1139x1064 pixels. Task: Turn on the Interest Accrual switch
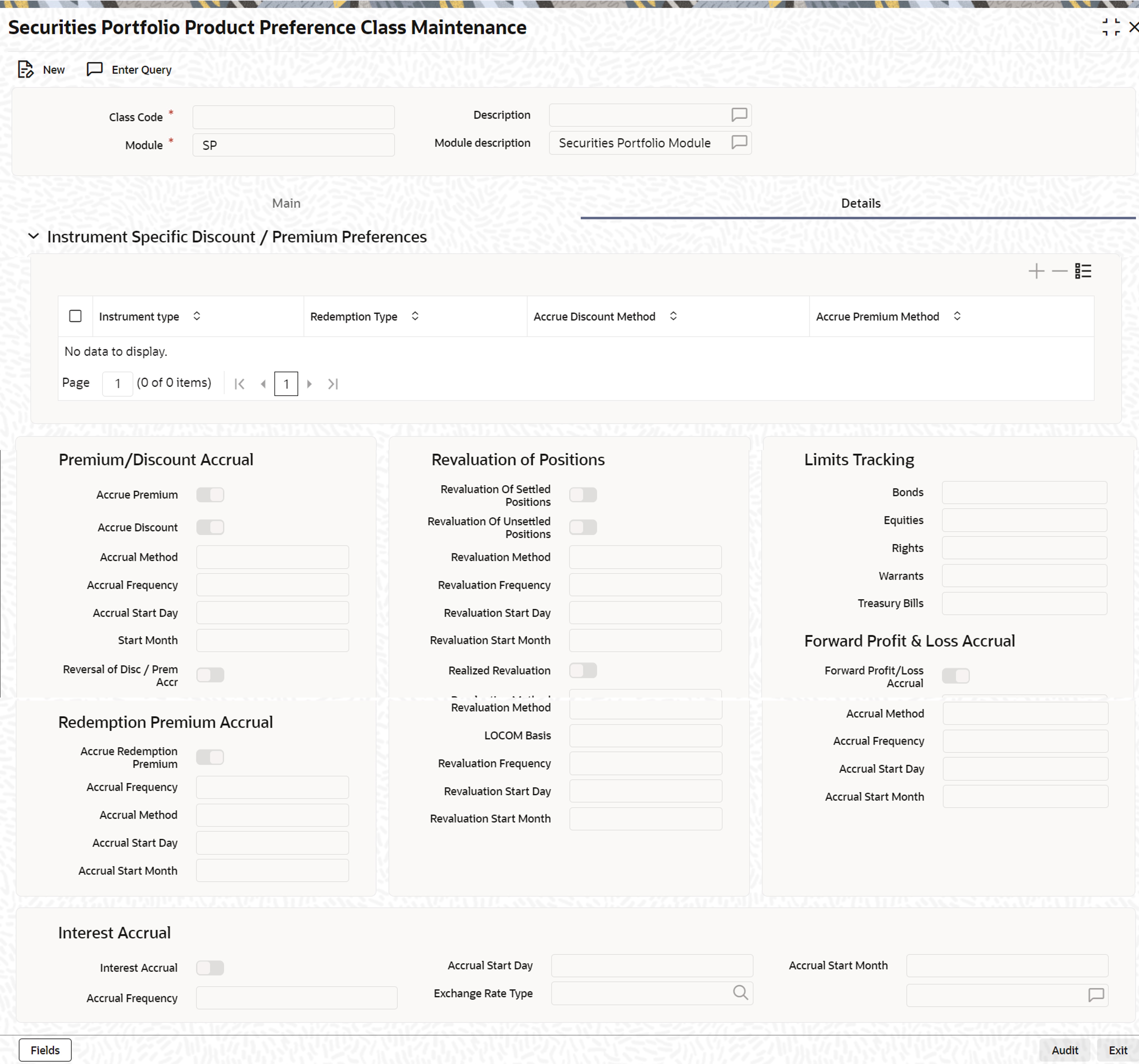(x=210, y=968)
